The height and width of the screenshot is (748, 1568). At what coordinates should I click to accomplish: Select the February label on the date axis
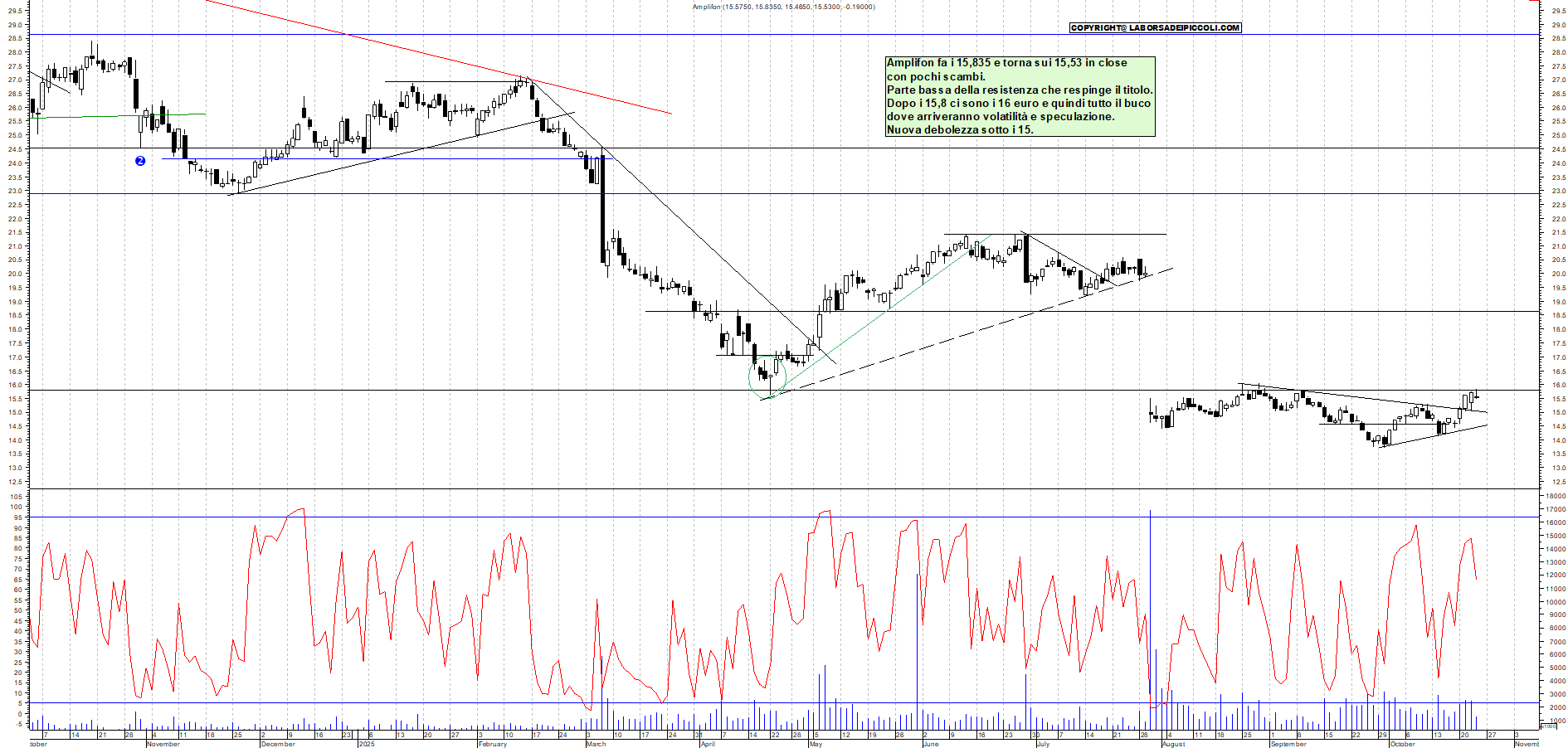(x=493, y=744)
